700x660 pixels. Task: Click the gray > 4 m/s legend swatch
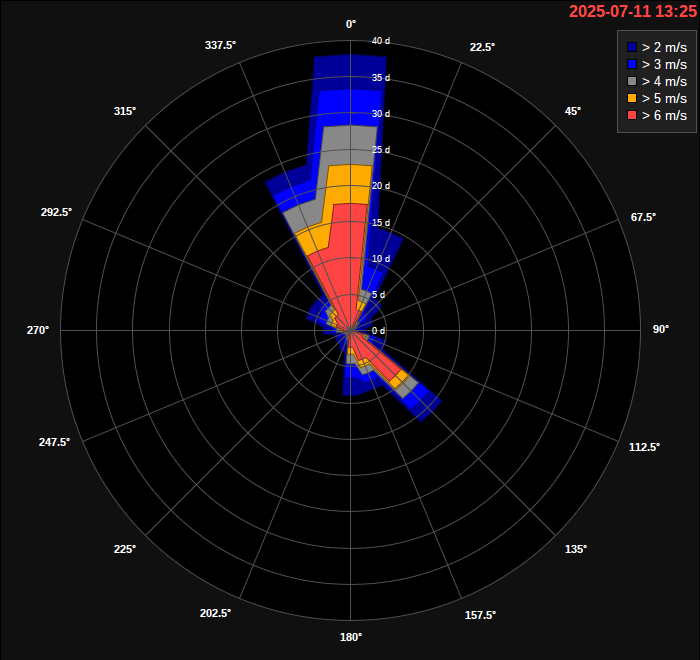click(x=632, y=81)
